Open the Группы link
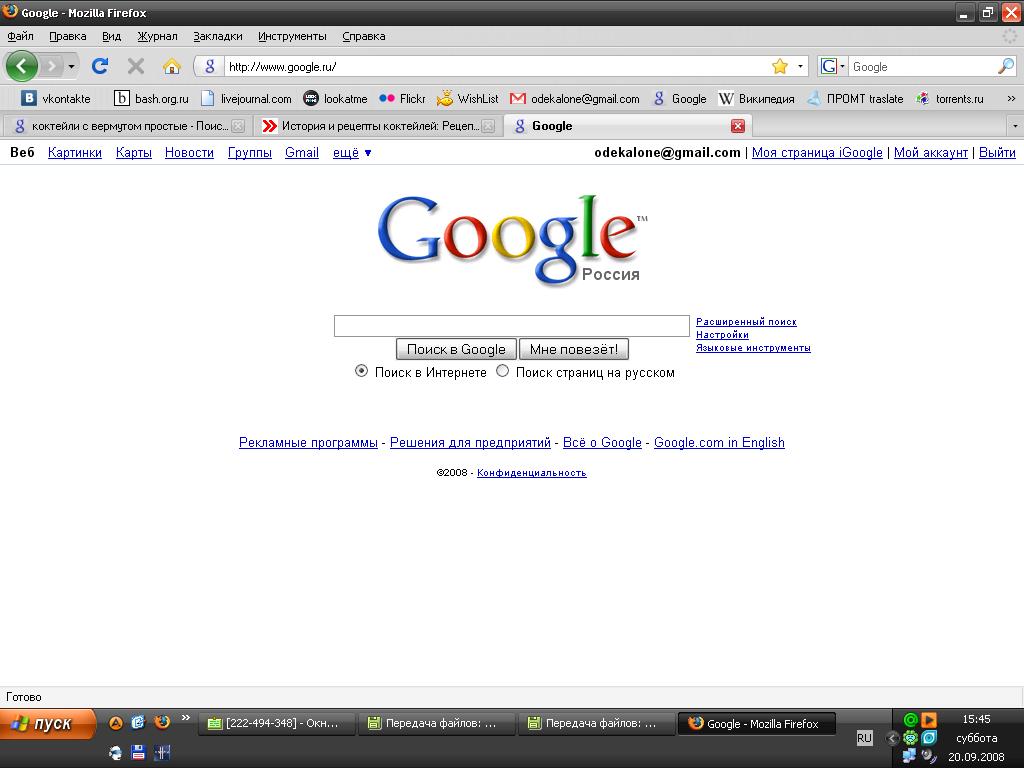 [249, 153]
